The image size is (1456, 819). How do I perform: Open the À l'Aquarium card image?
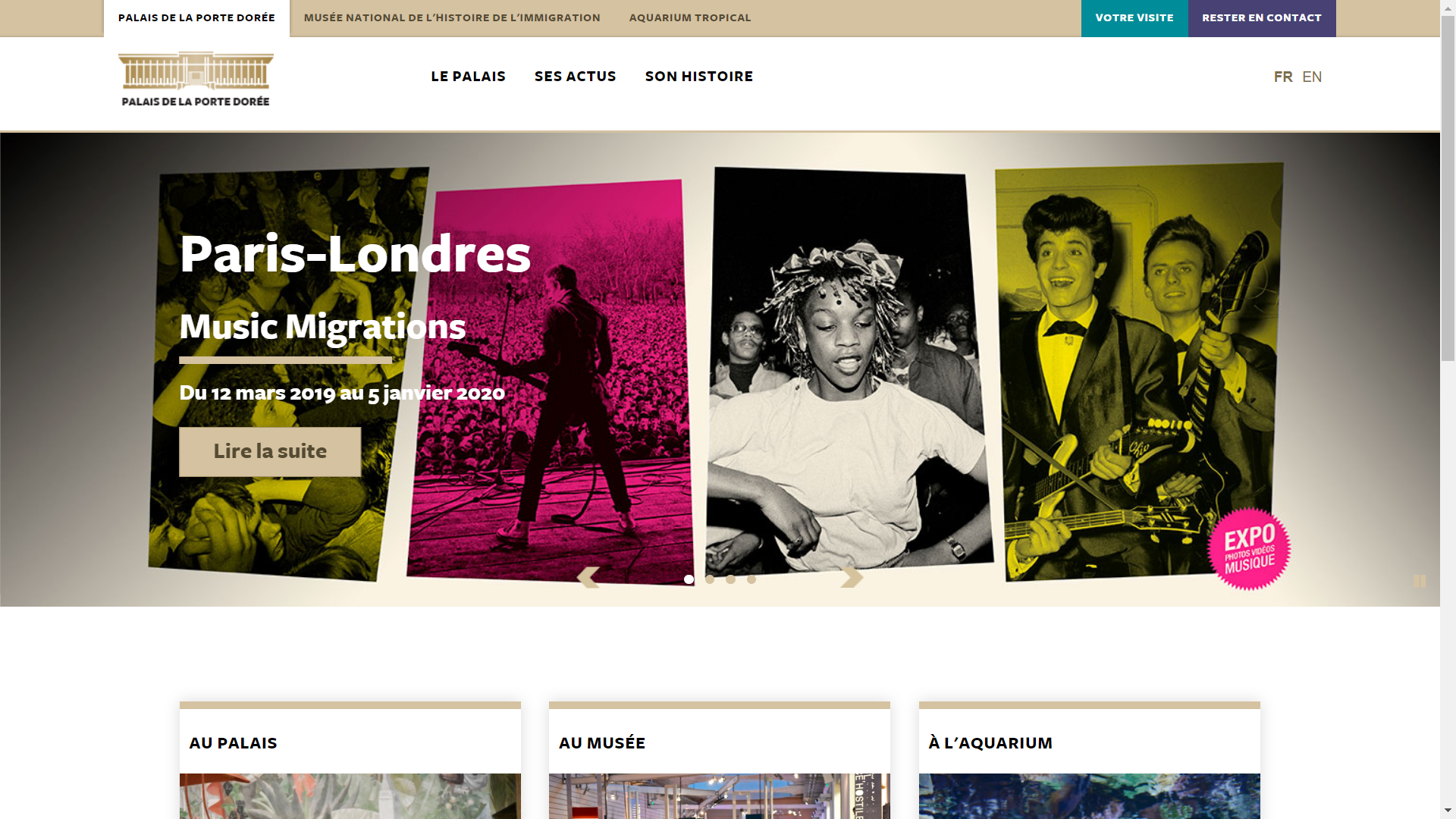pos(1090,796)
